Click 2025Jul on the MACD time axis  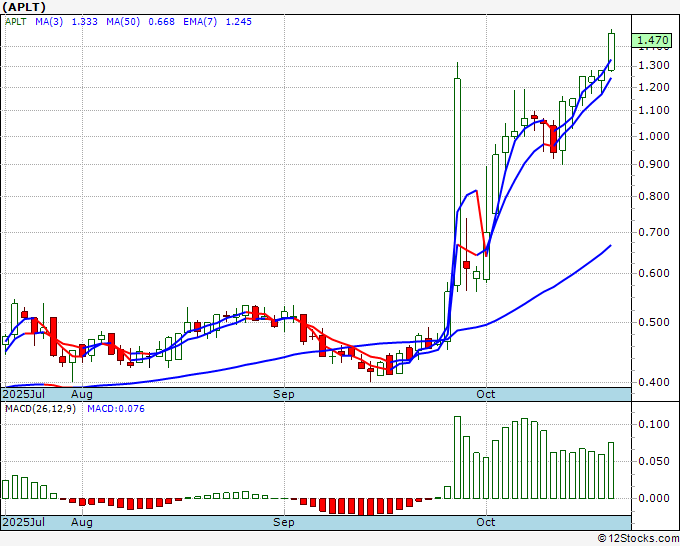(24, 522)
